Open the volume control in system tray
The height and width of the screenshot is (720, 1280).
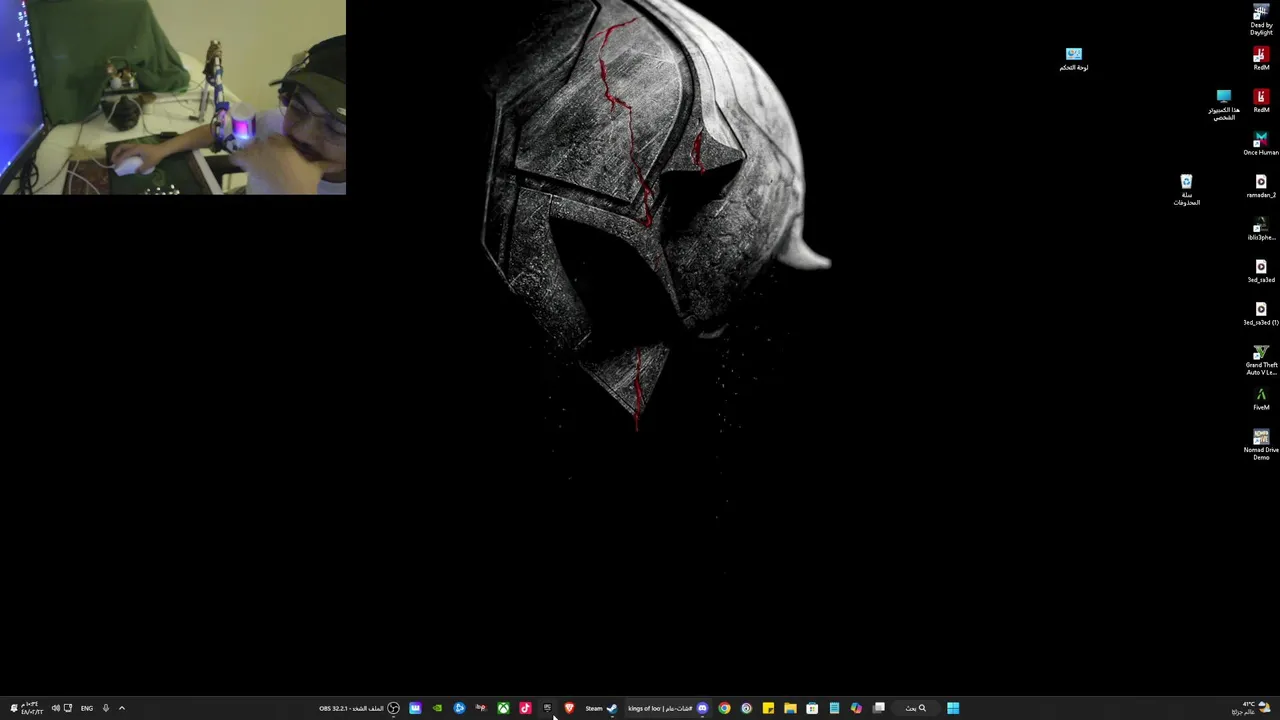(55, 708)
